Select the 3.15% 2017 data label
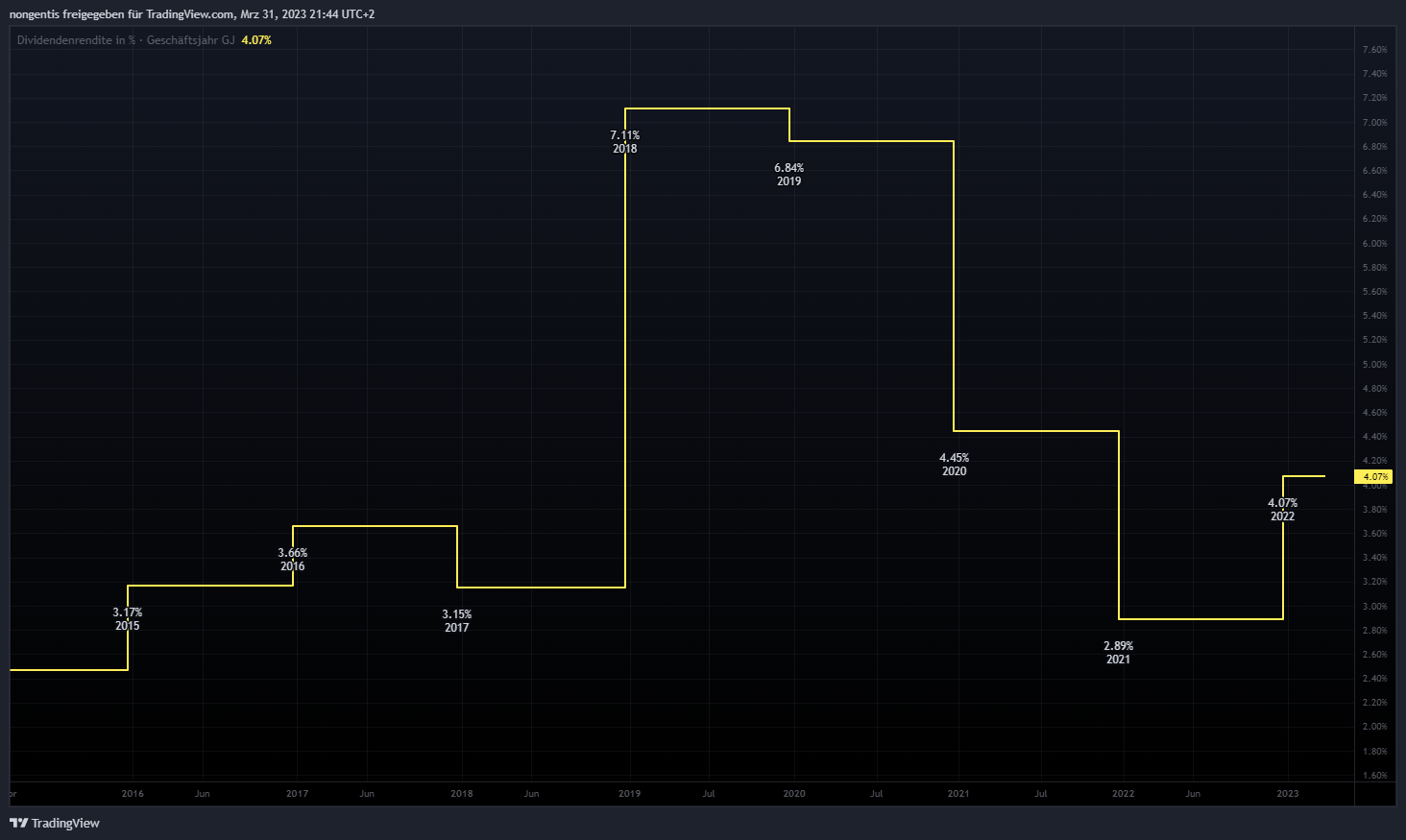 pyautogui.click(x=457, y=621)
